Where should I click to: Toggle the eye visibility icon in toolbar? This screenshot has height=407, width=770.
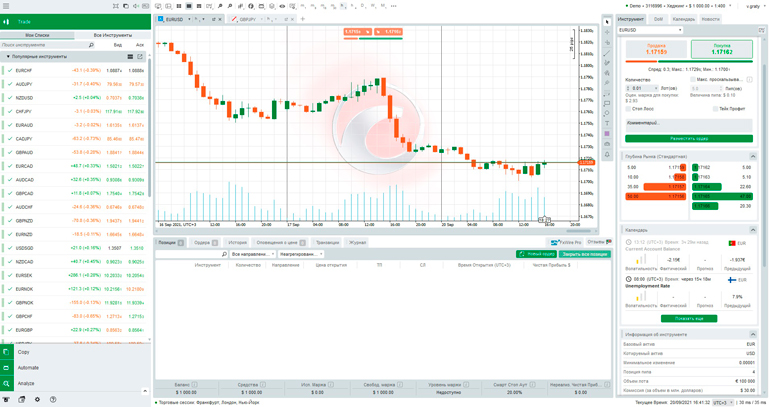pos(282,6)
